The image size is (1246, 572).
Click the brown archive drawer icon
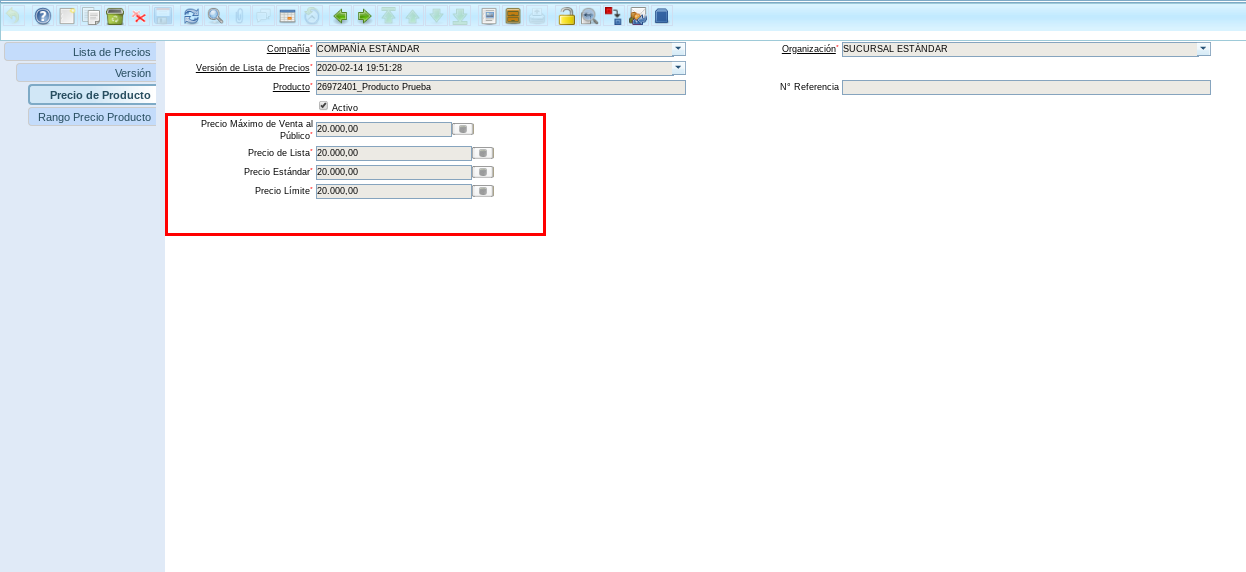(513, 16)
